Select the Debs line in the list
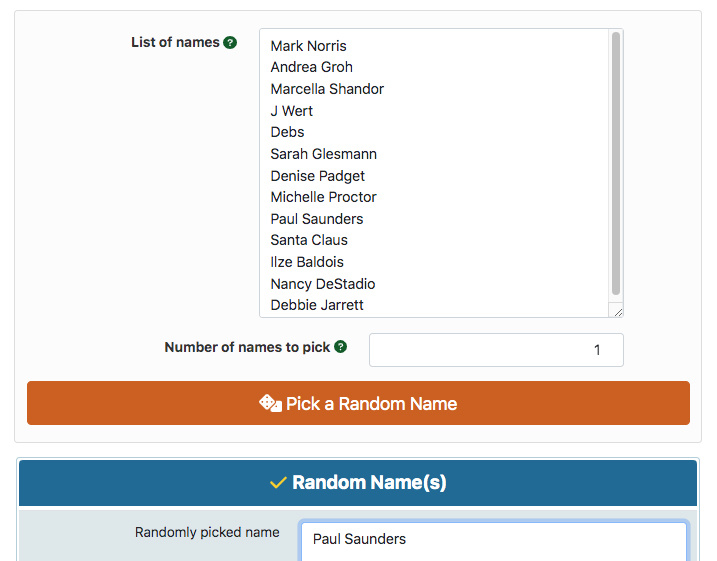Viewport: 717px width, 561px height. pos(287,132)
